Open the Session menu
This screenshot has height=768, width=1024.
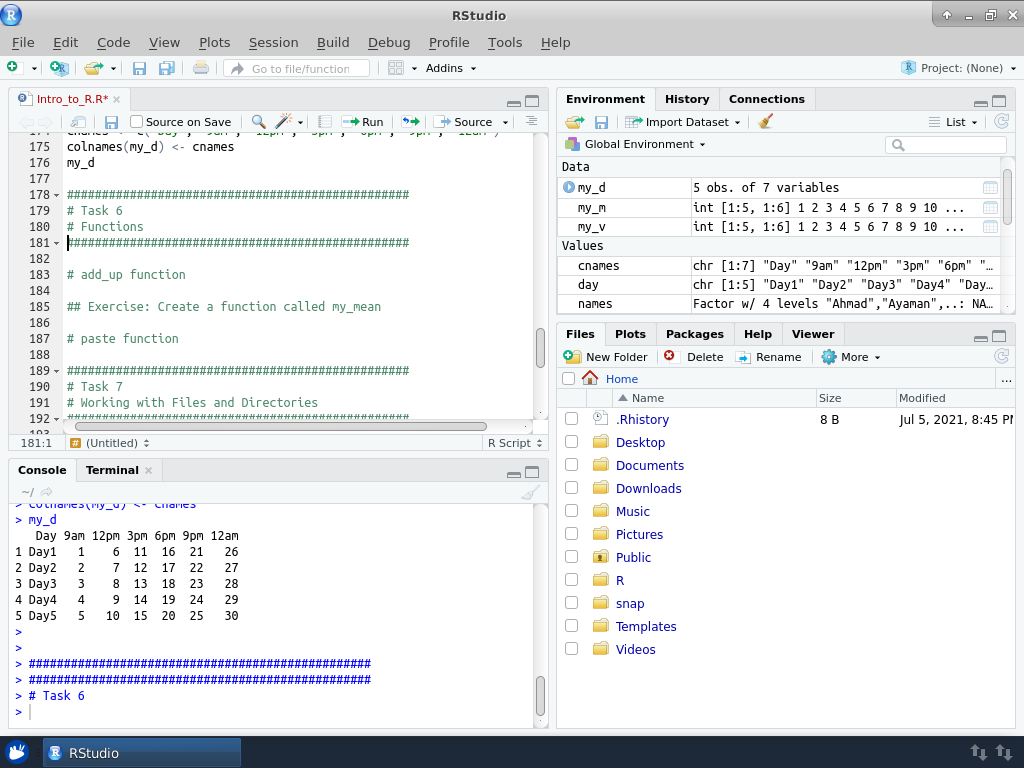tap(273, 42)
